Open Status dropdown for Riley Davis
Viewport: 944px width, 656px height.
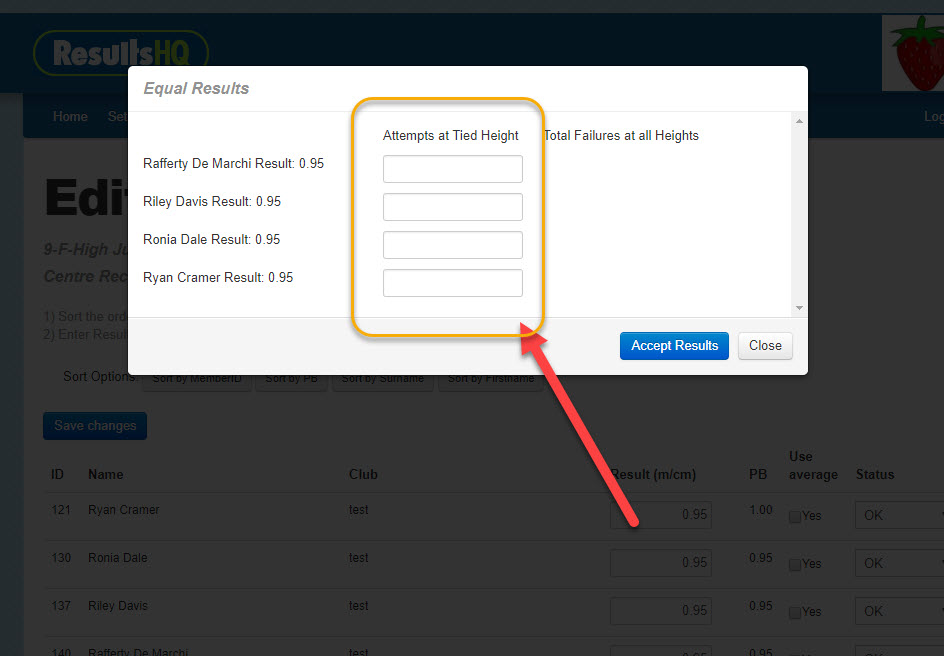(x=899, y=611)
